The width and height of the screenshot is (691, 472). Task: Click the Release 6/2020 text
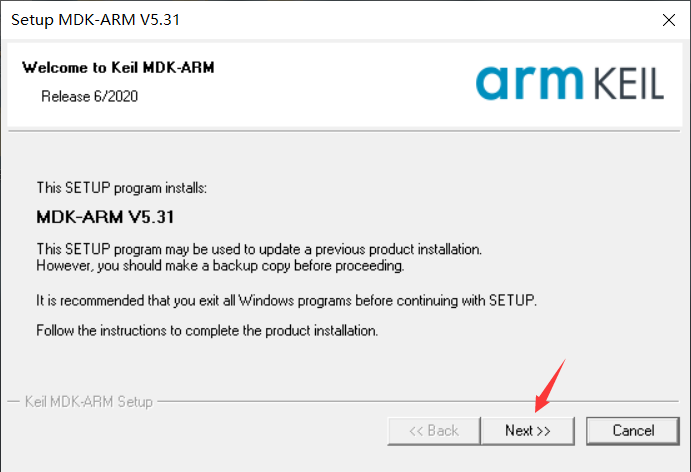point(89,97)
